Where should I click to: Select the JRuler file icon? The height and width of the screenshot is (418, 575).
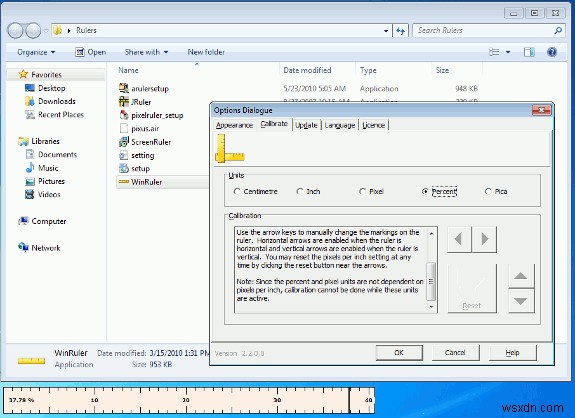coord(124,102)
